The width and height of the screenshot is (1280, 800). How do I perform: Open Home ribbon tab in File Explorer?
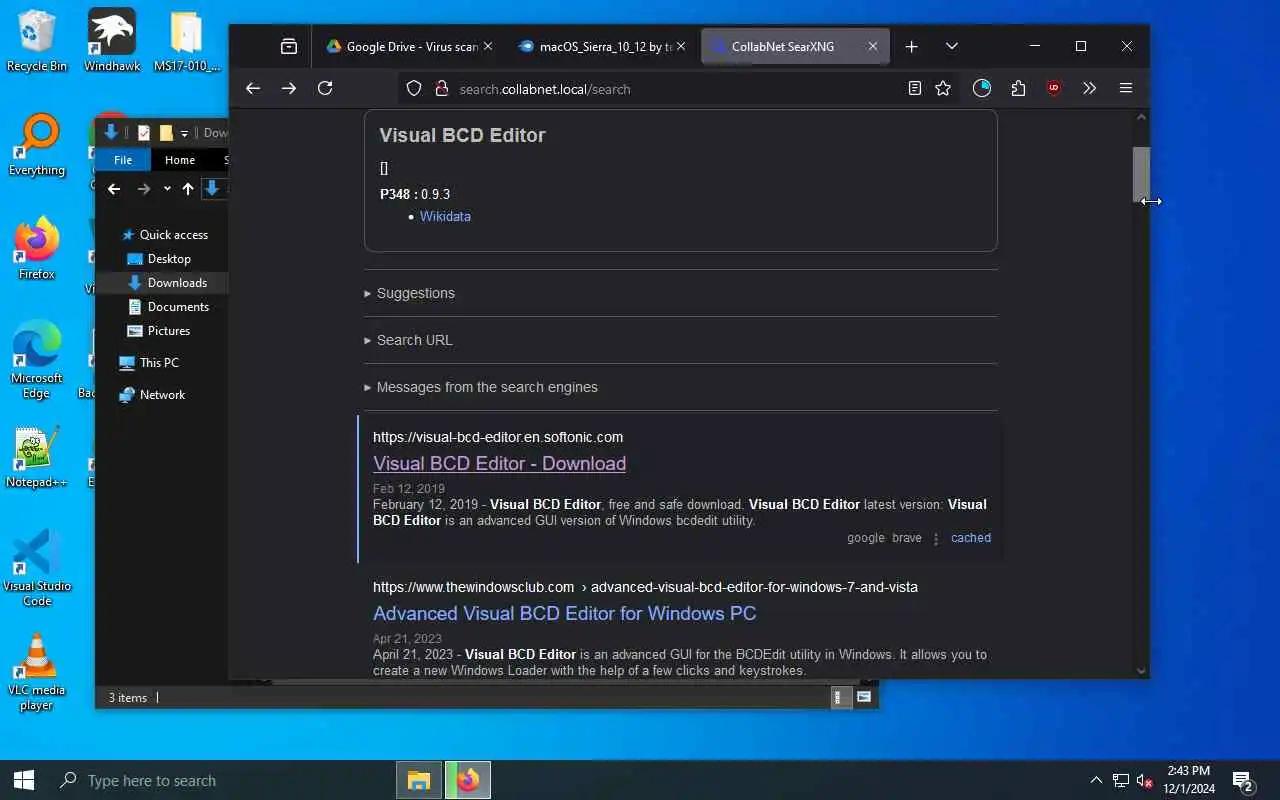tap(180, 160)
